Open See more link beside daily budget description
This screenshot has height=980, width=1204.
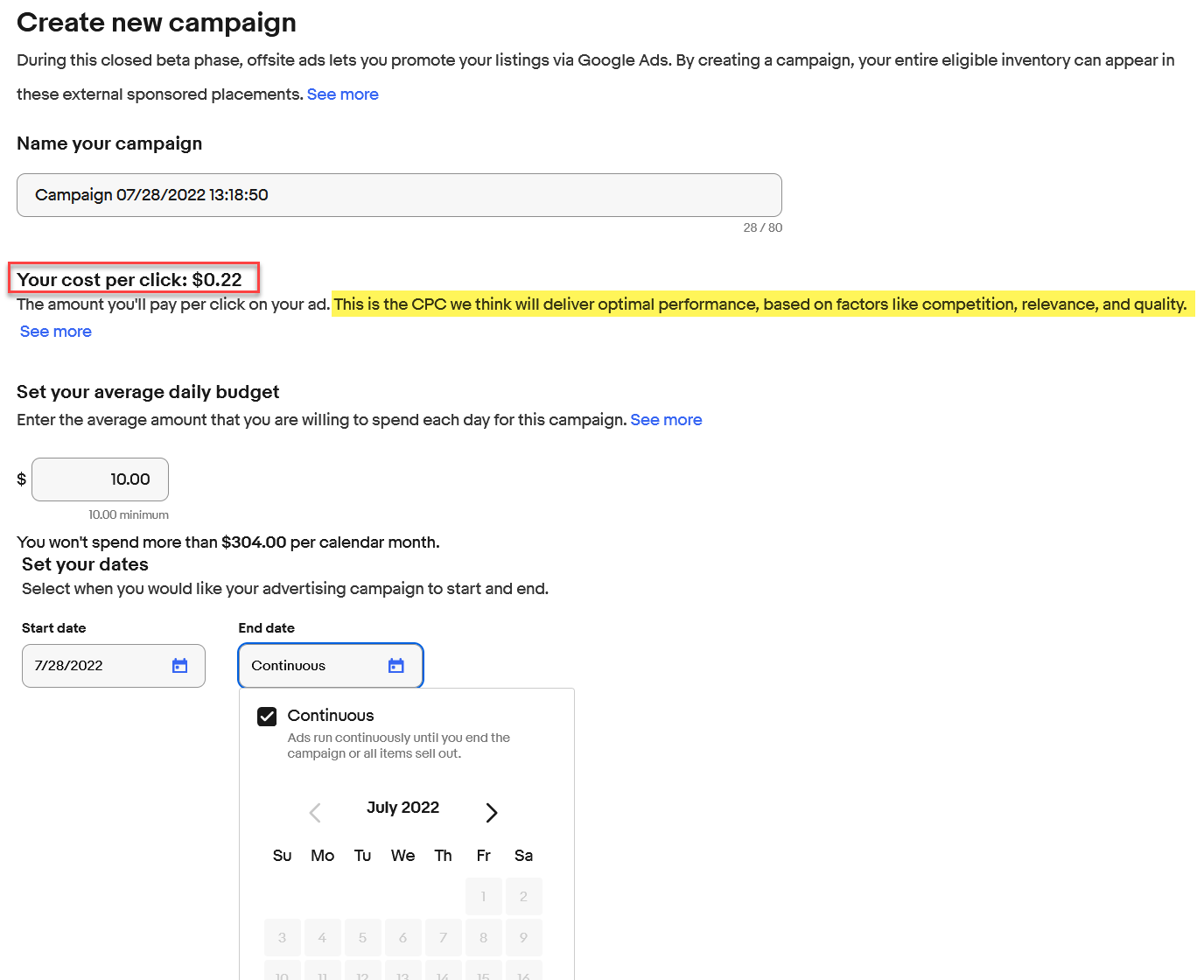coord(666,420)
